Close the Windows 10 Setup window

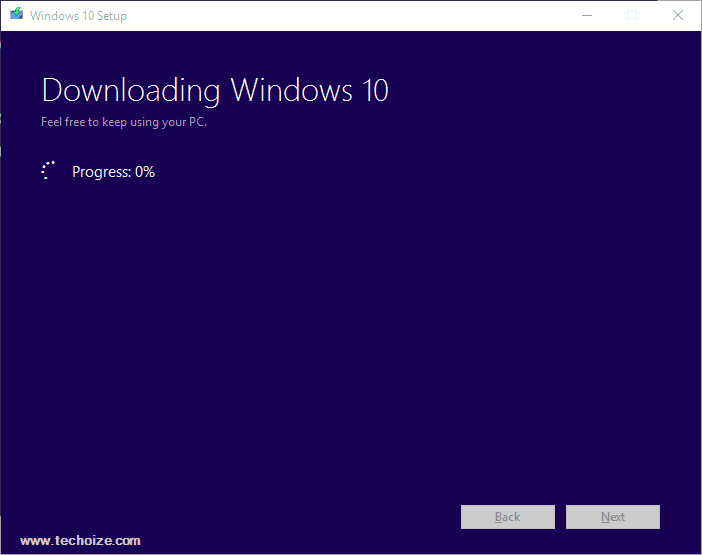click(x=678, y=16)
